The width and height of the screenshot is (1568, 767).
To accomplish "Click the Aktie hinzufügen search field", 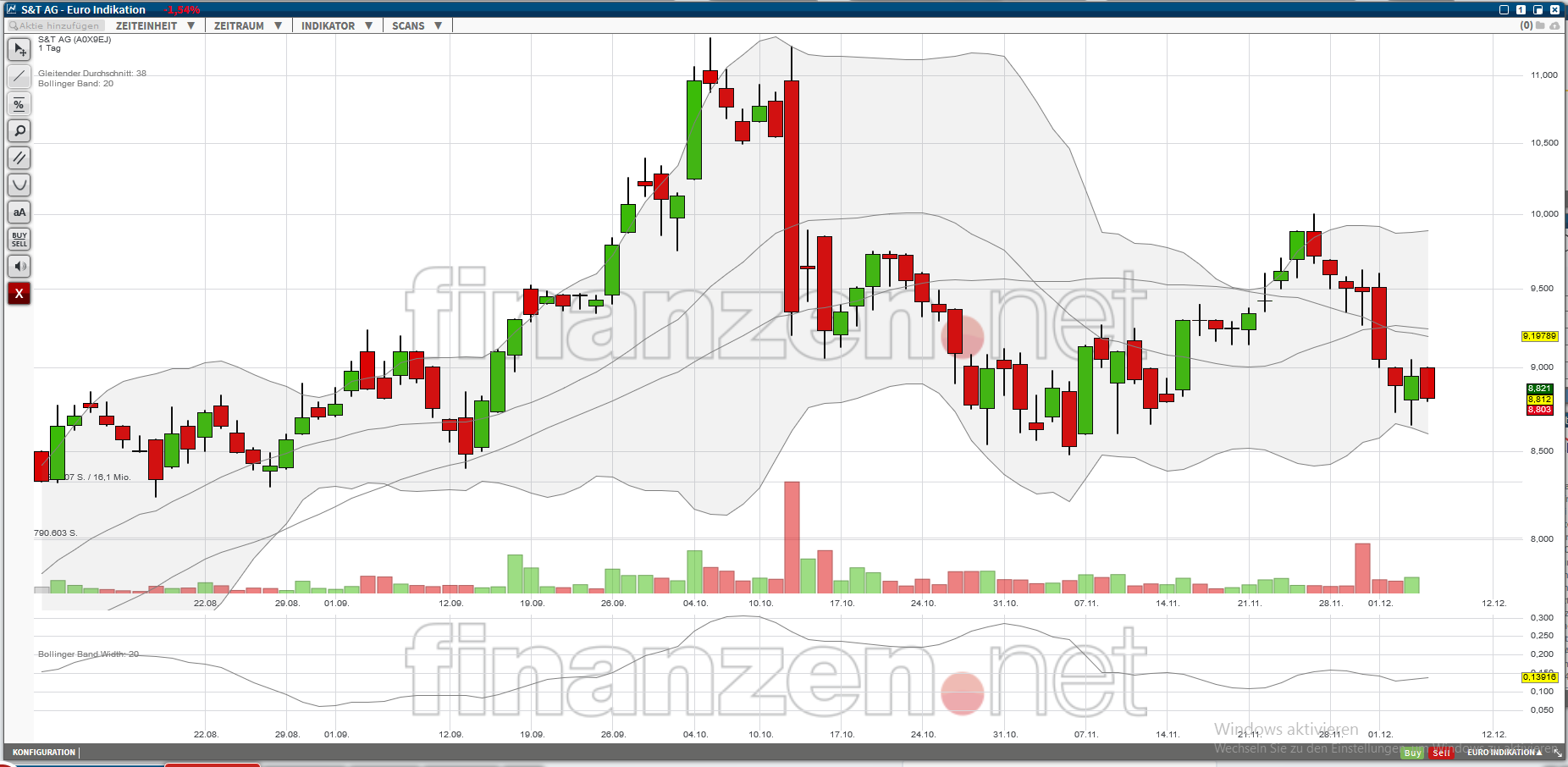I will click(x=55, y=25).
